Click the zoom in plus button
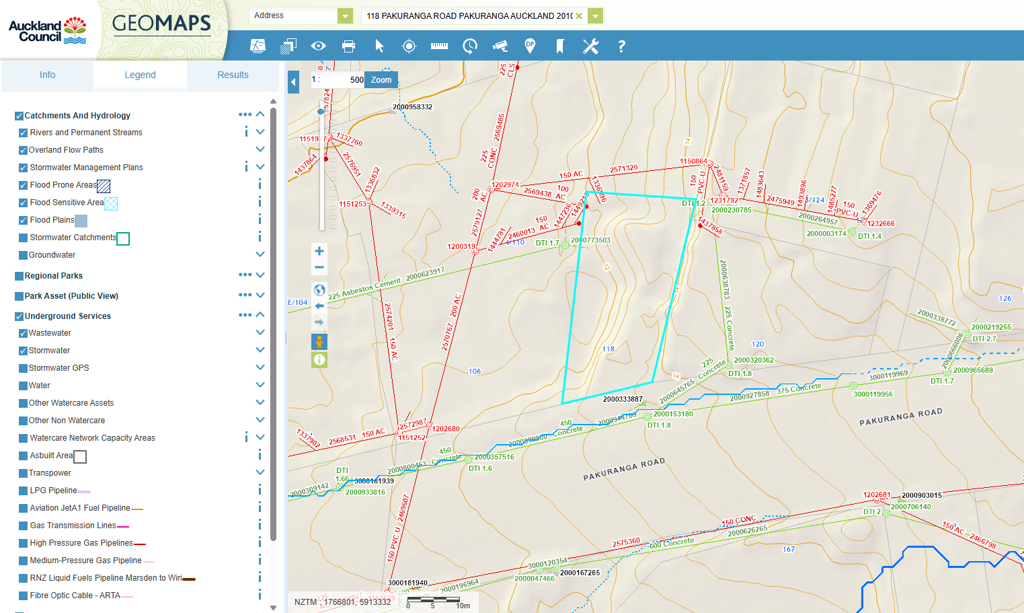Screen dimensions: 1024x613 click(x=320, y=251)
